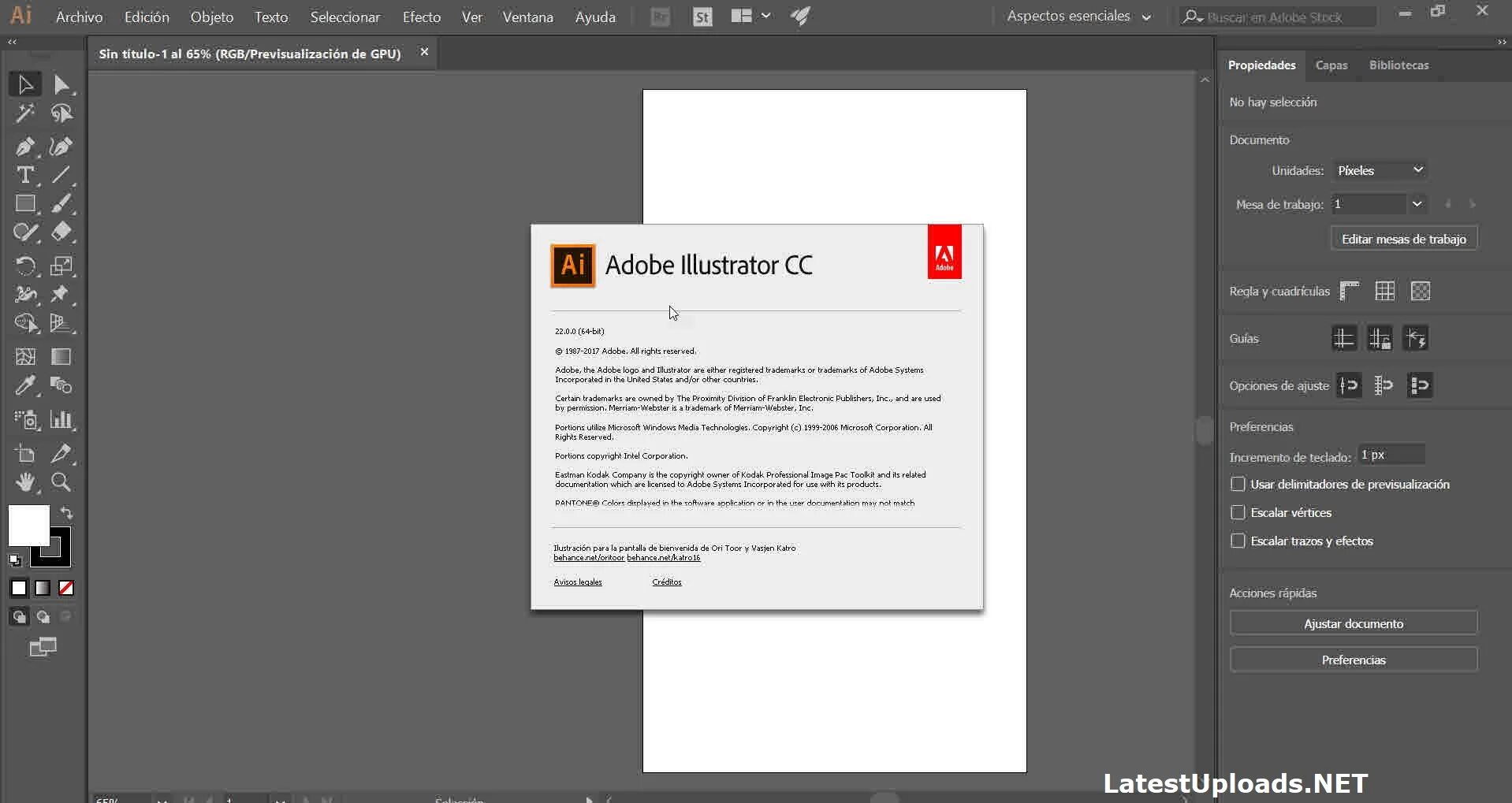The height and width of the screenshot is (803, 1512).
Task: Choose the Type tool
Action: [x=25, y=175]
